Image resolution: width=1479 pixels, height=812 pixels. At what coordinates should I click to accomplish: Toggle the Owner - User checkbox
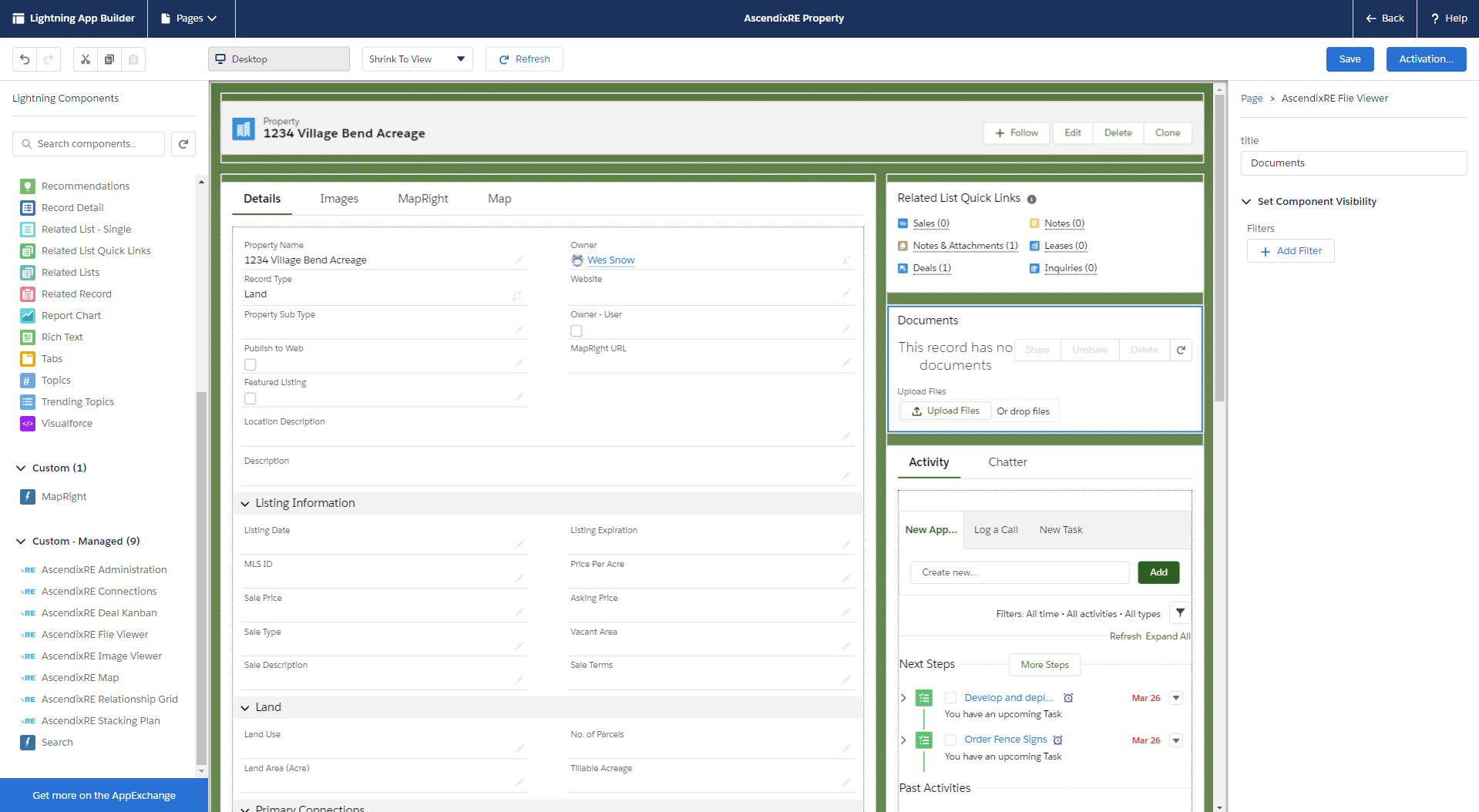click(576, 331)
